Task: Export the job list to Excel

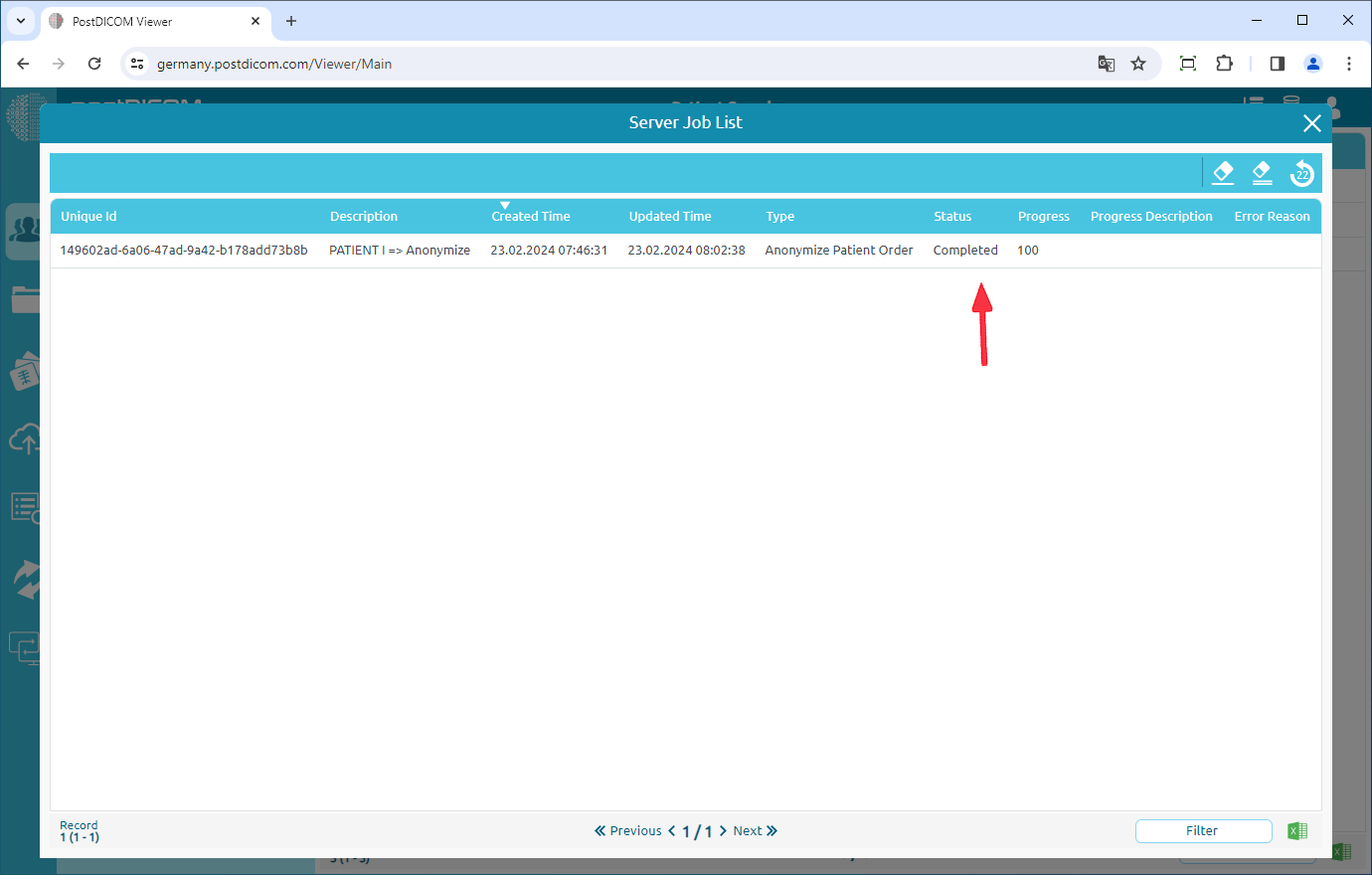Action: pos(1296,830)
